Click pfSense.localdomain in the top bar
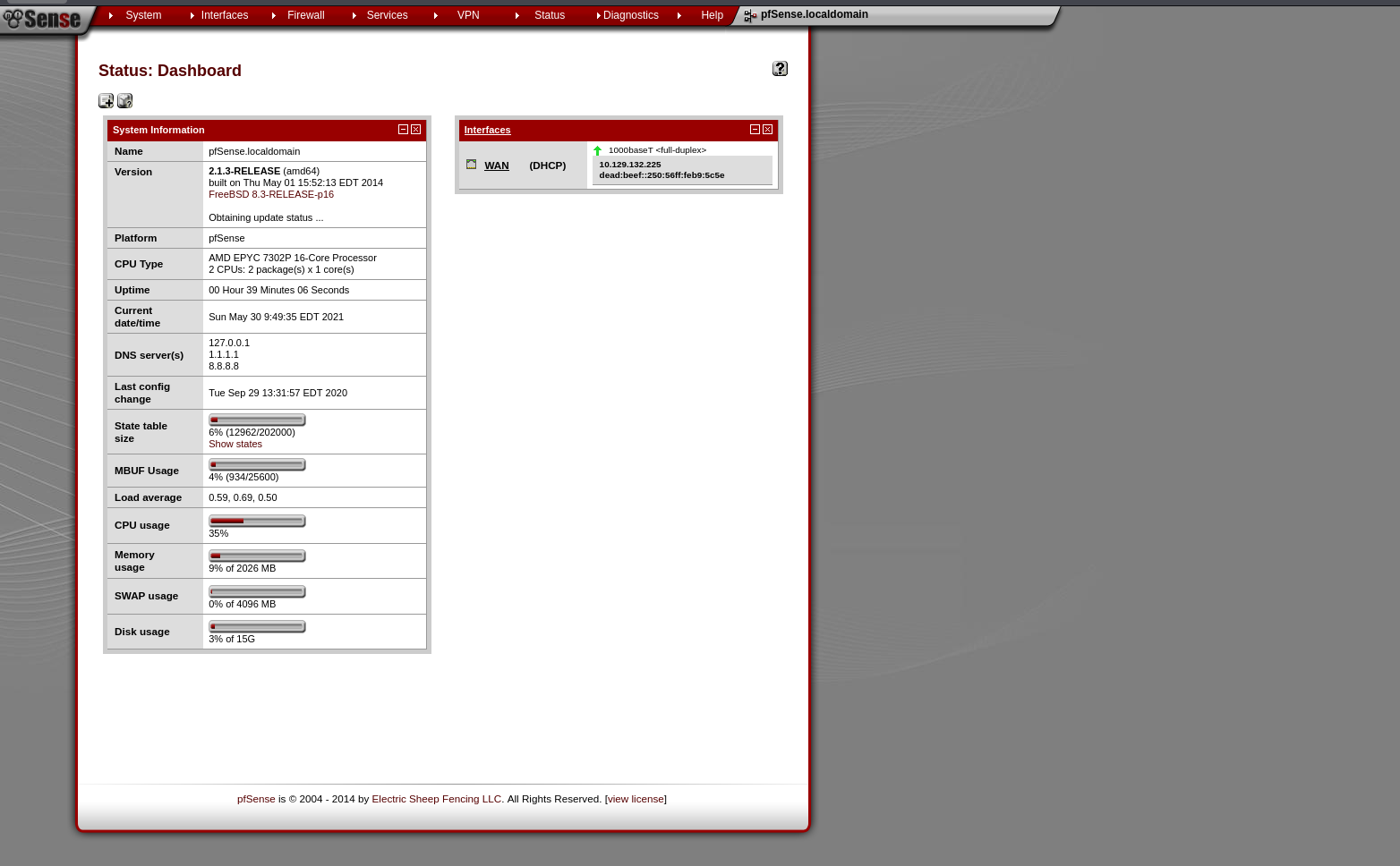 click(815, 14)
